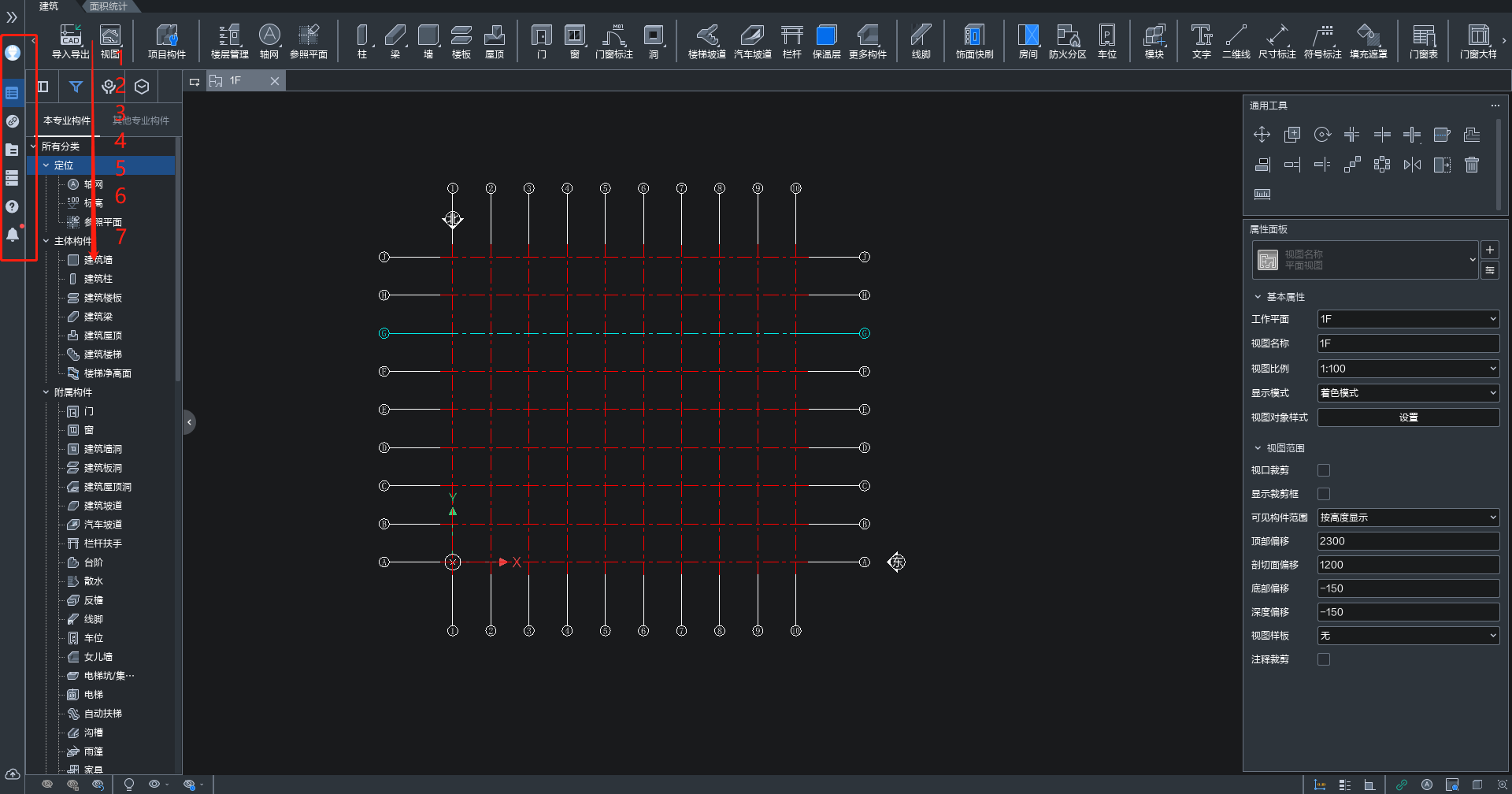Click the 门窗标注 door-window annotation tool
This screenshot has width=1512, height=794.
tap(614, 41)
